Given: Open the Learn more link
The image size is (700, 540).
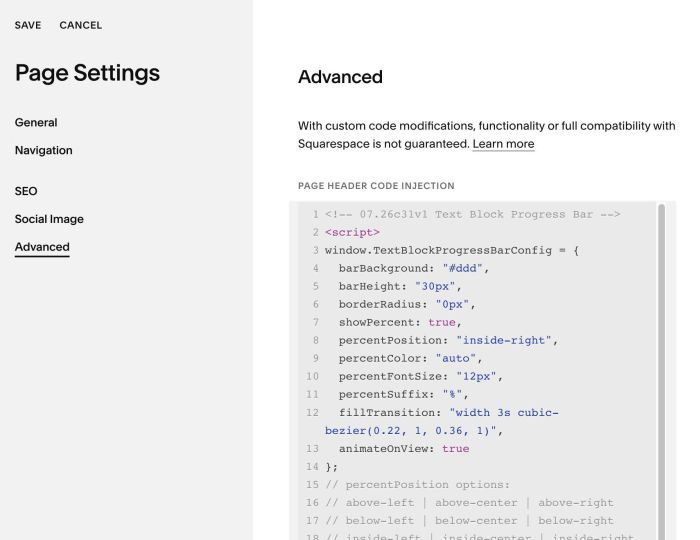Looking at the screenshot, I should pyautogui.click(x=503, y=144).
